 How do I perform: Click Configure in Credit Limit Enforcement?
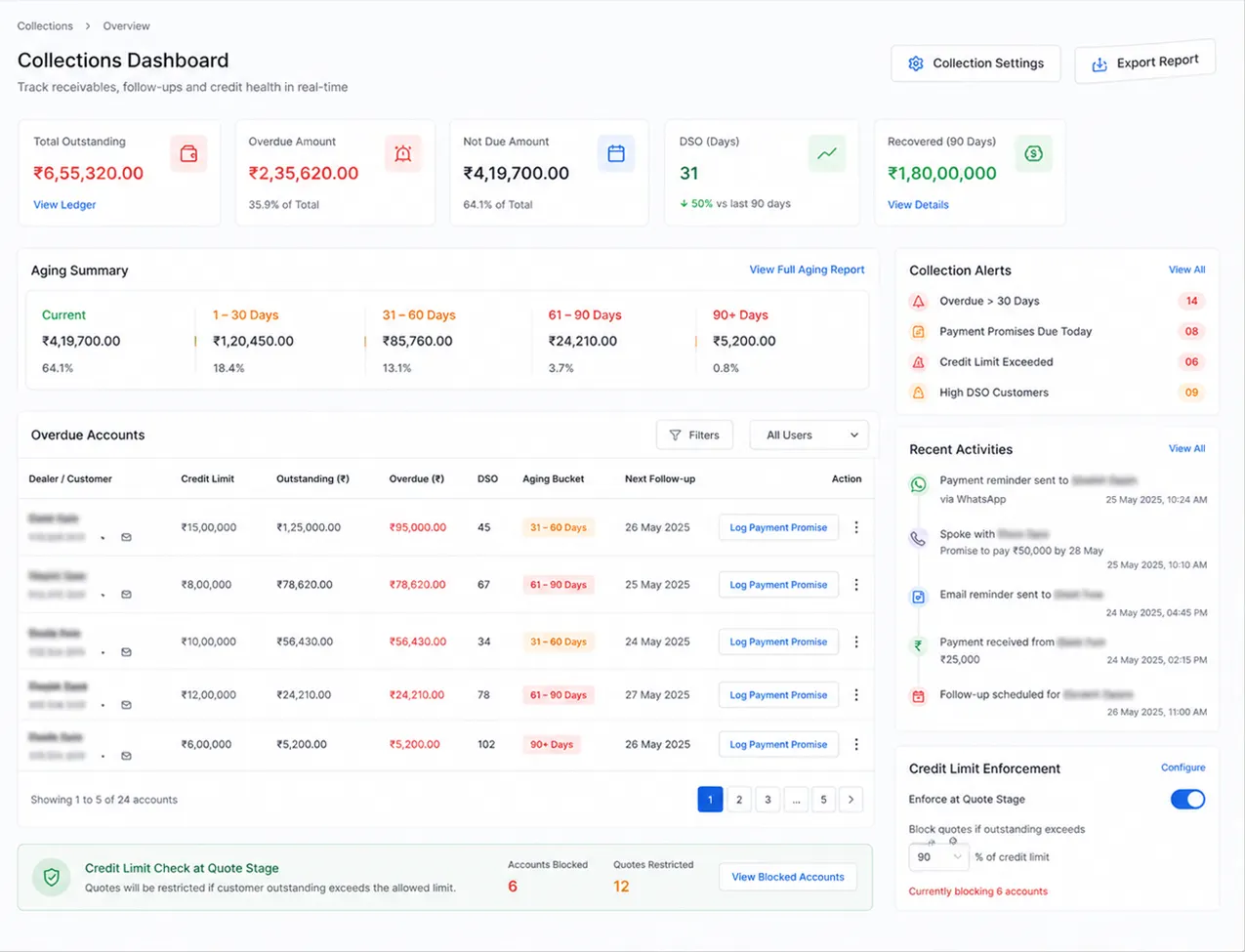click(x=1183, y=767)
